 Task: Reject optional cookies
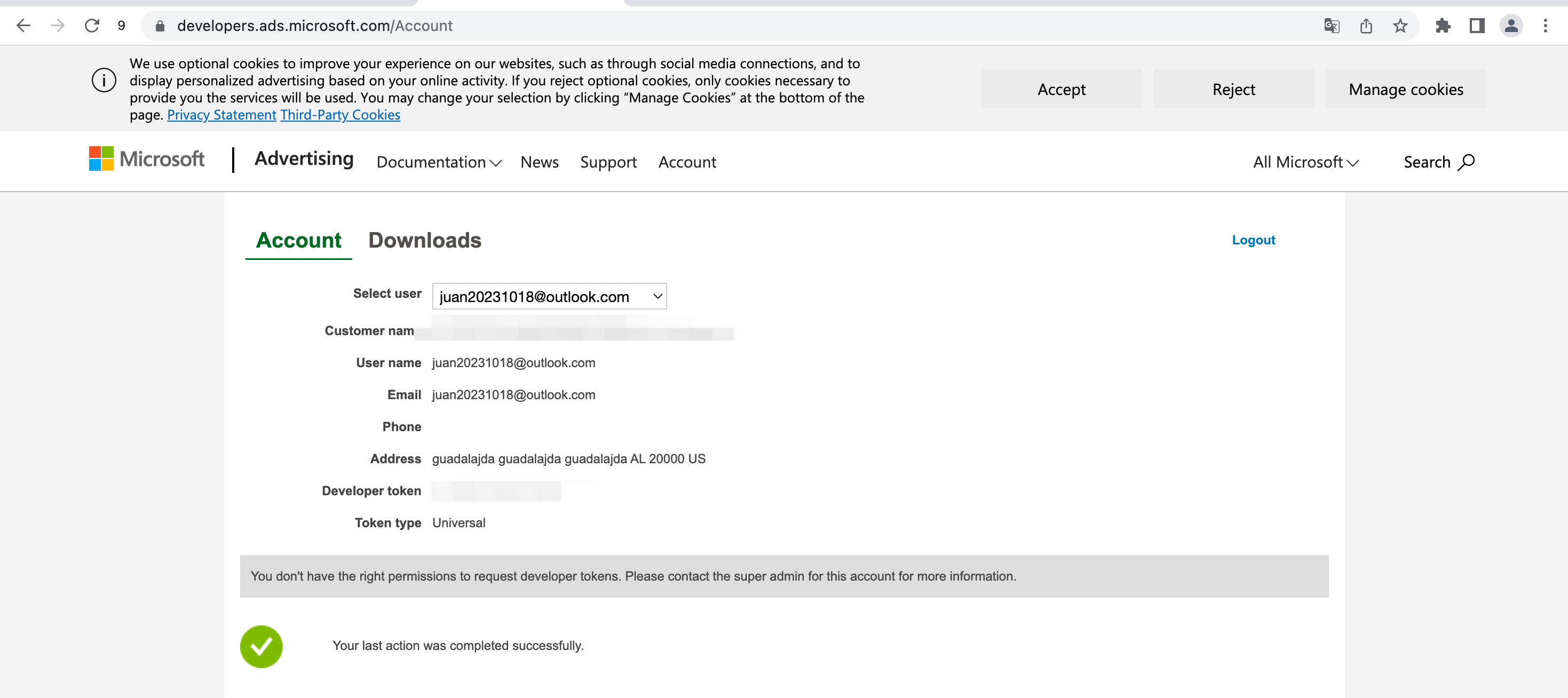1233,89
